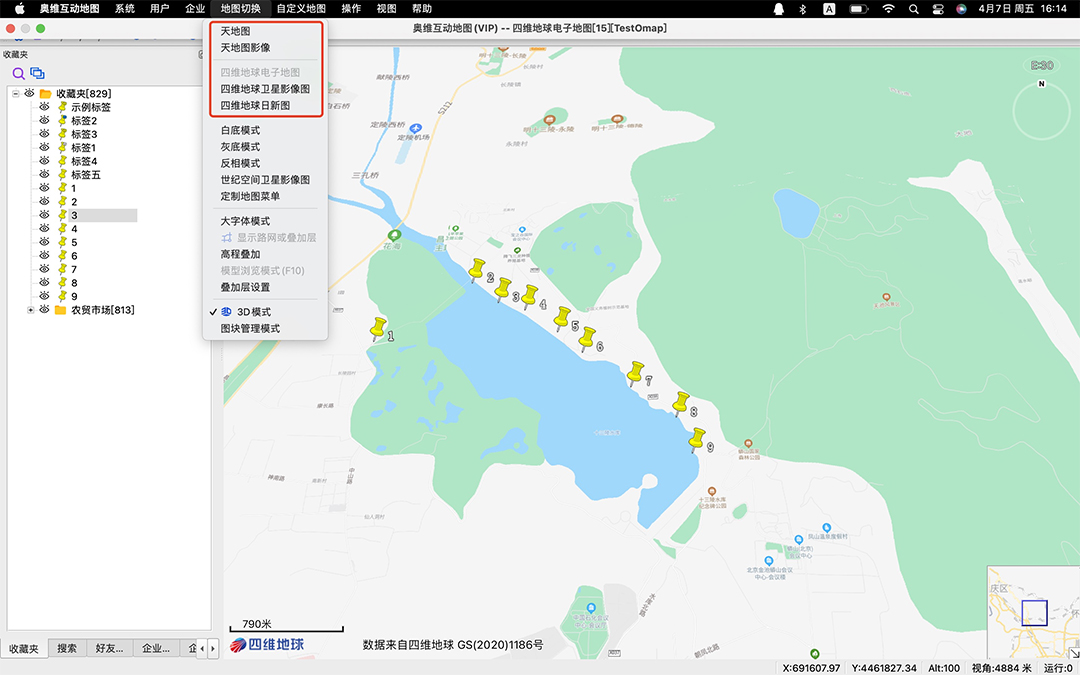Click yellow pushpin marker 9 on map
The image size is (1080, 675).
click(697, 439)
